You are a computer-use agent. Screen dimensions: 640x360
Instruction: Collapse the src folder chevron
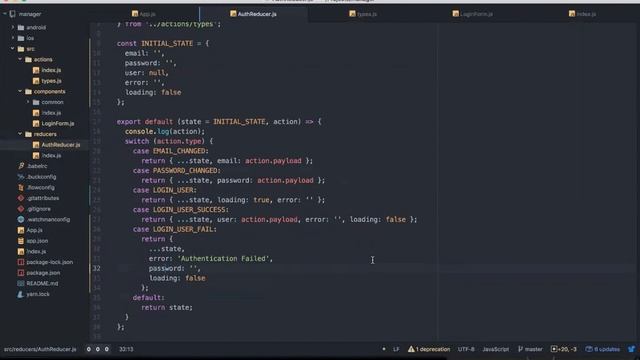coord(13,49)
